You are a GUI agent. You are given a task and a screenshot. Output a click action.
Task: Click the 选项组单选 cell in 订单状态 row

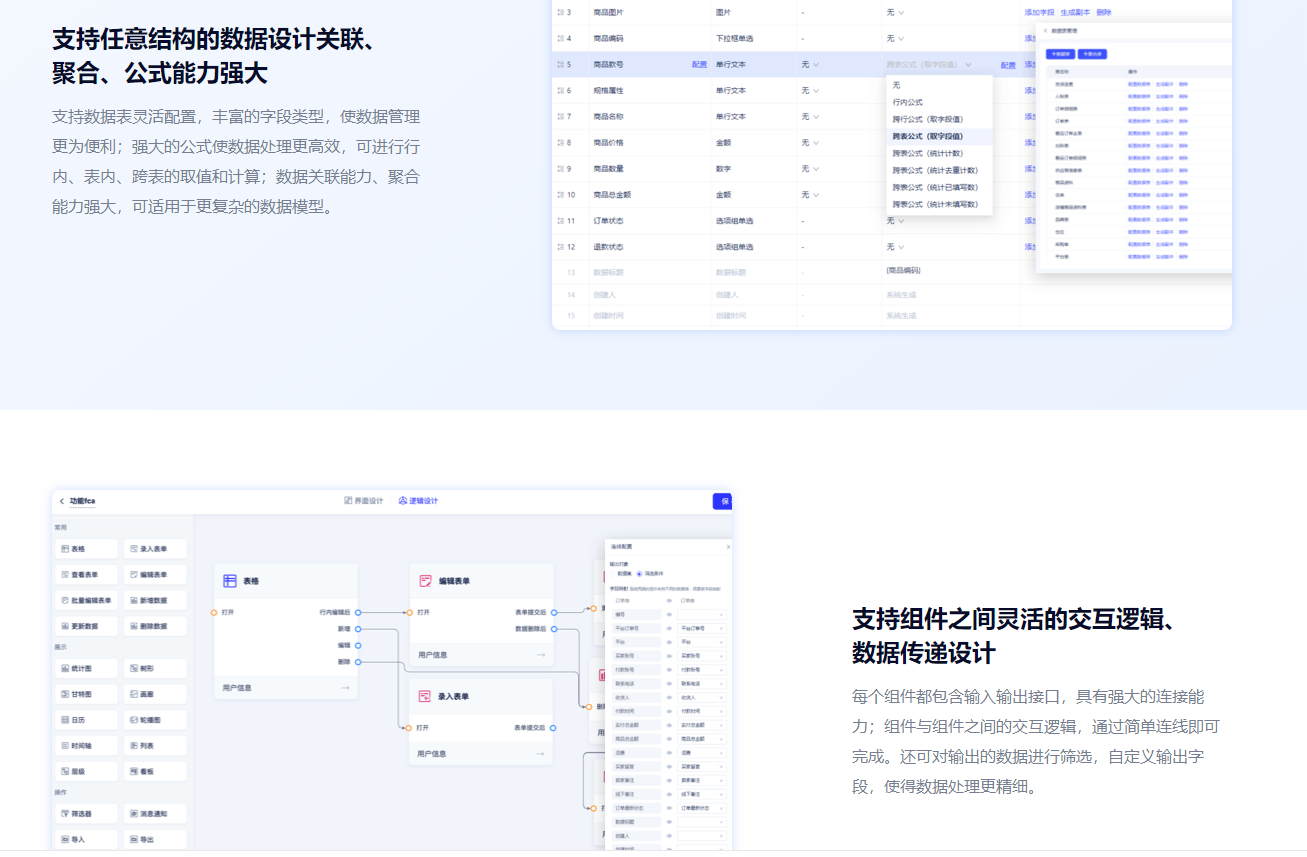pos(754,220)
